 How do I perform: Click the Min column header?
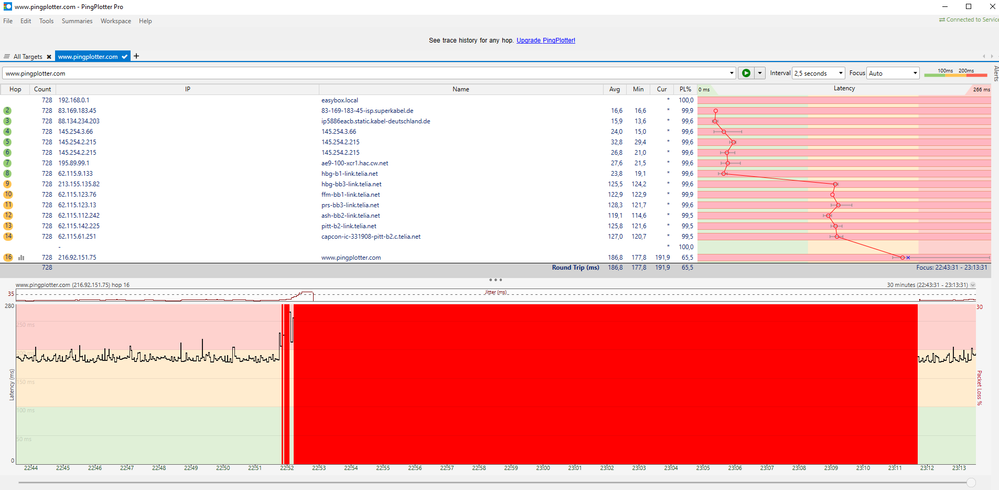click(x=638, y=89)
